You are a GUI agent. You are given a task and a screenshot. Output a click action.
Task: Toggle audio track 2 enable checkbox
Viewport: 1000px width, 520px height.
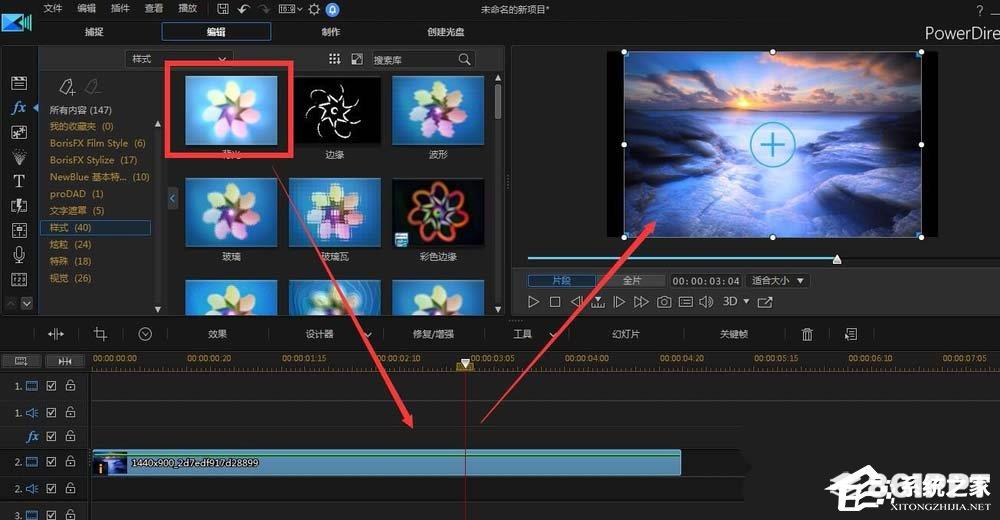52,488
